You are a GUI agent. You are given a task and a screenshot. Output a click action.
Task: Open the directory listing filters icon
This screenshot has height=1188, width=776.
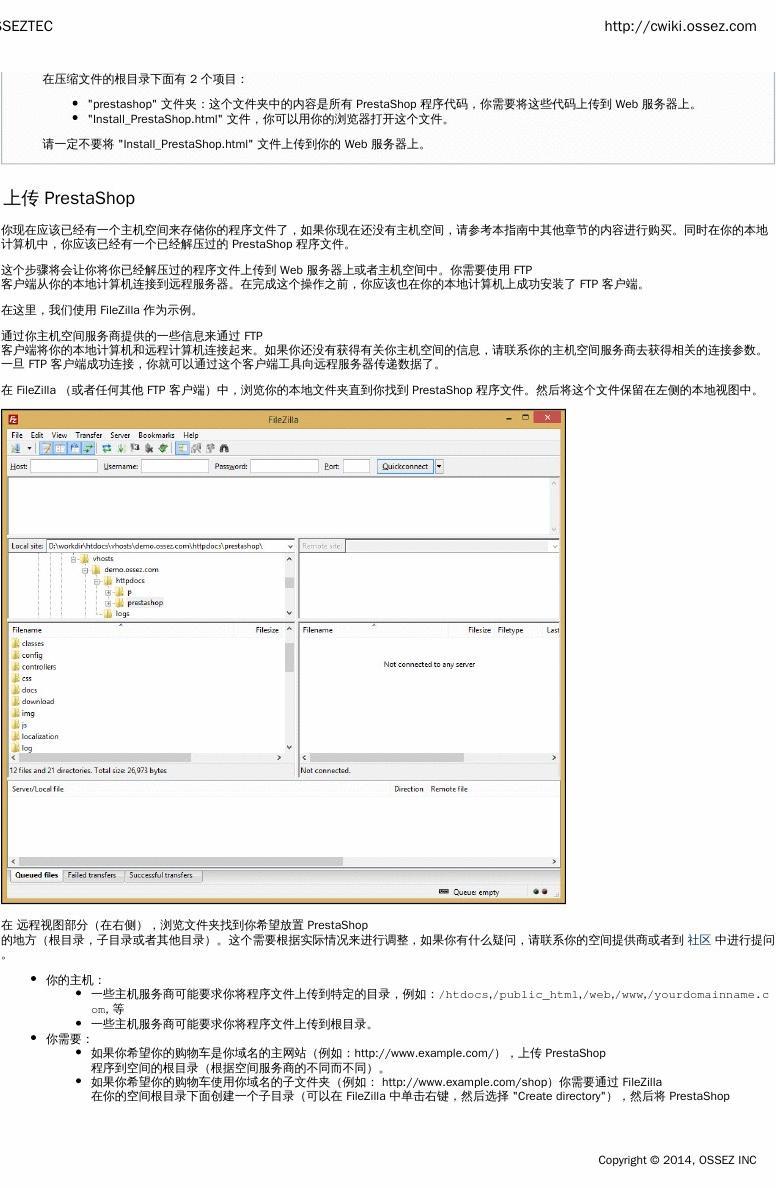click(x=182, y=449)
